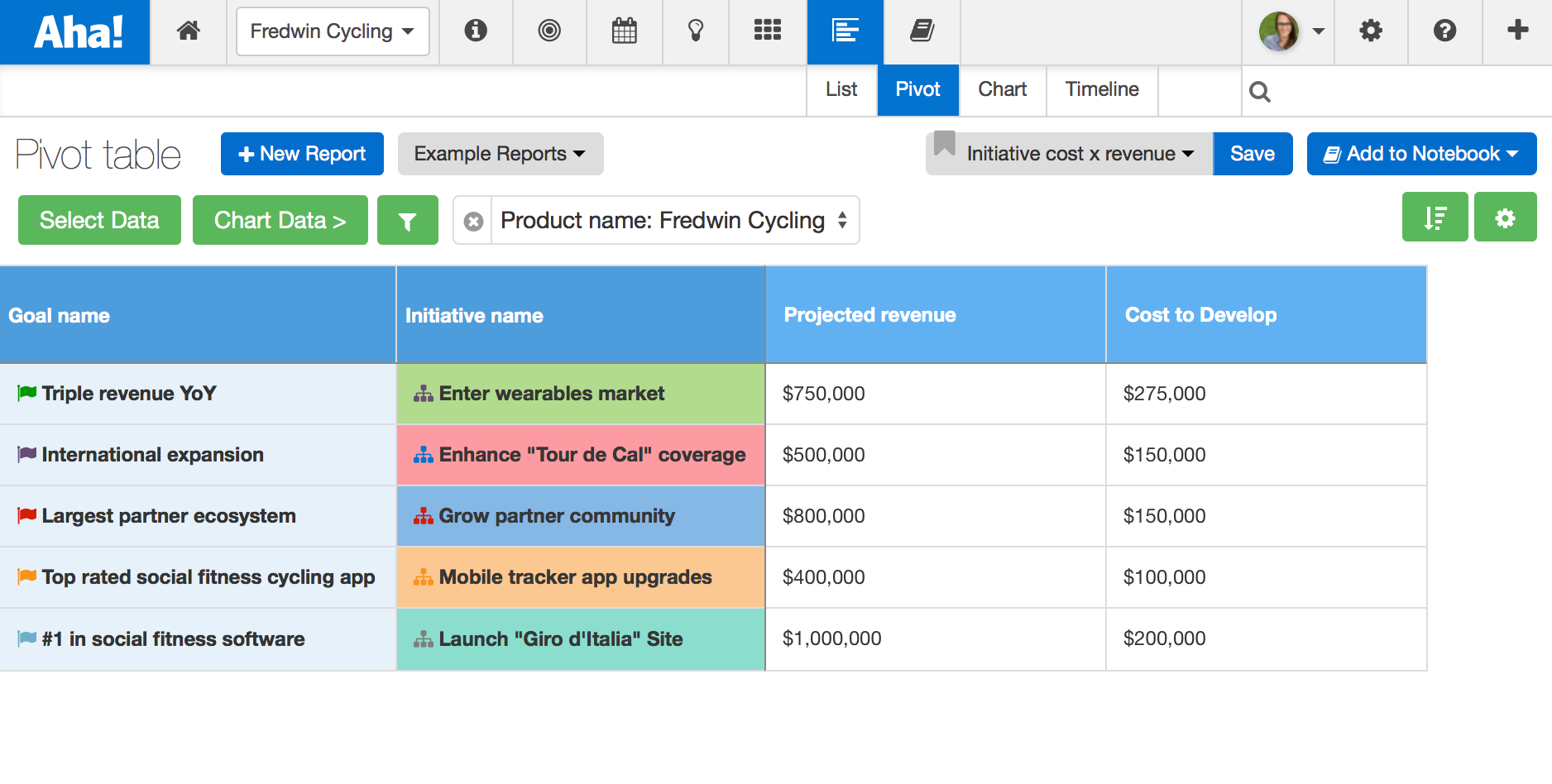Click the Features grid icon

pos(767,31)
